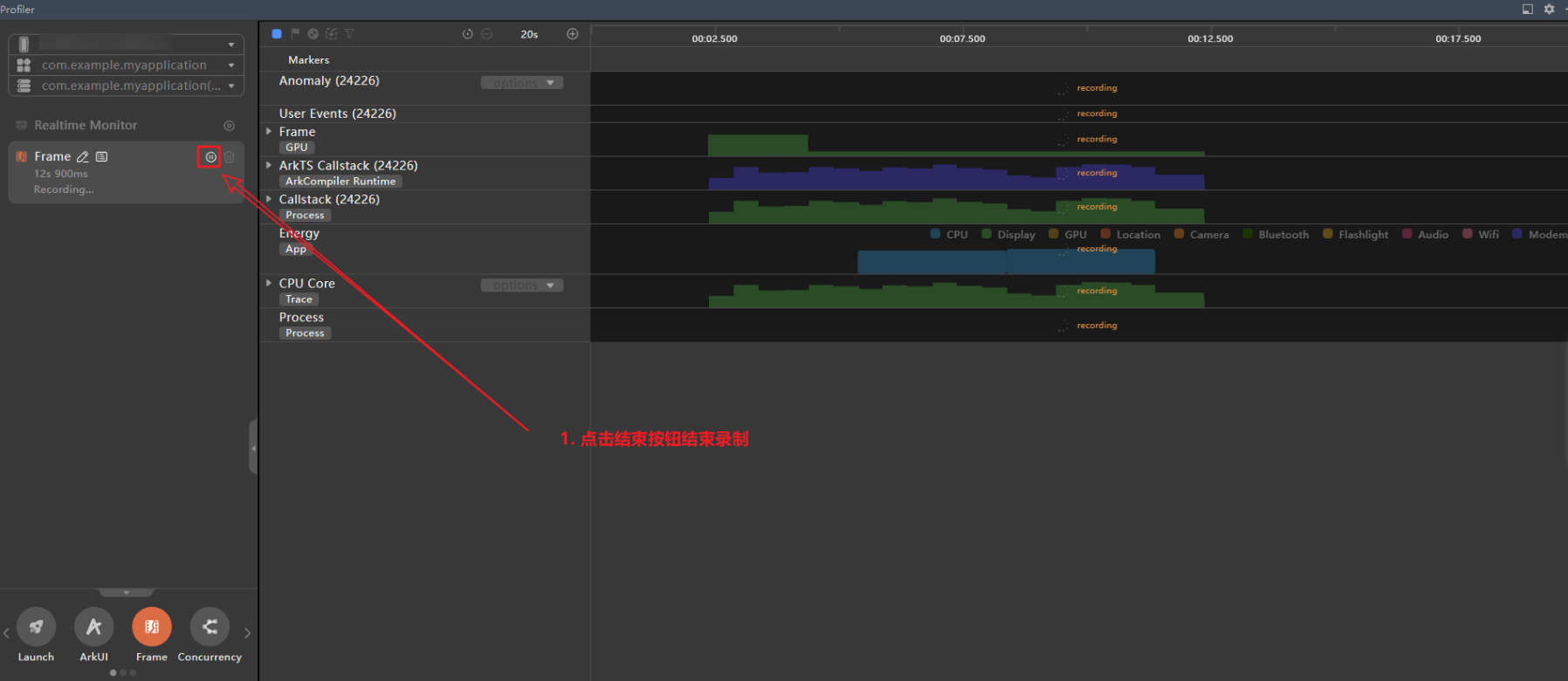Image resolution: width=1568 pixels, height=681 pixels.
Task: Open the Anomaly options dropdown
Action: [x=522, y=83]
